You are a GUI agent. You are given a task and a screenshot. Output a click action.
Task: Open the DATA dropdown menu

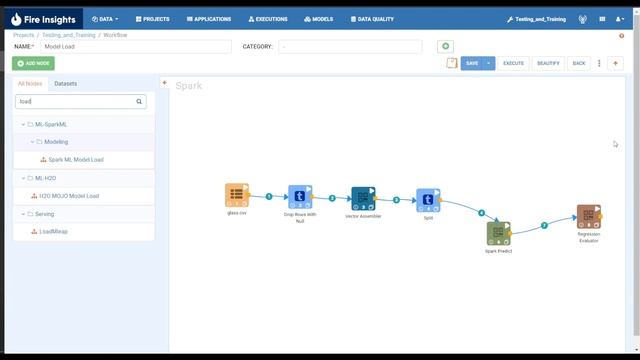pos(105,19)
